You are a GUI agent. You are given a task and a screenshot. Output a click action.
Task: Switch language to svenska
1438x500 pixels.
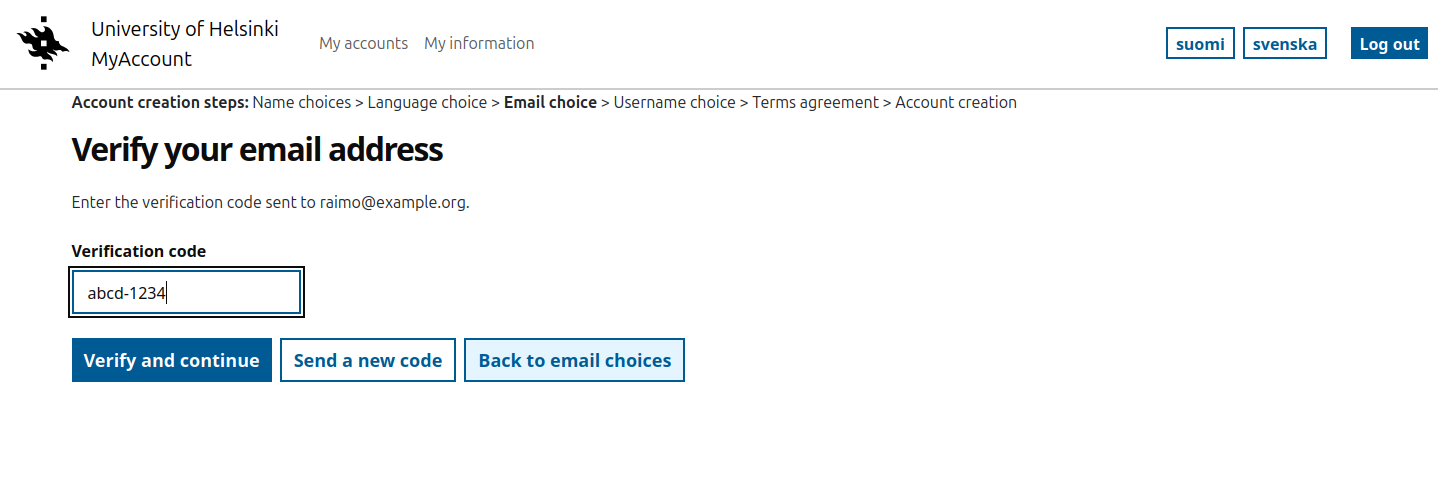tap(1284, 44)
